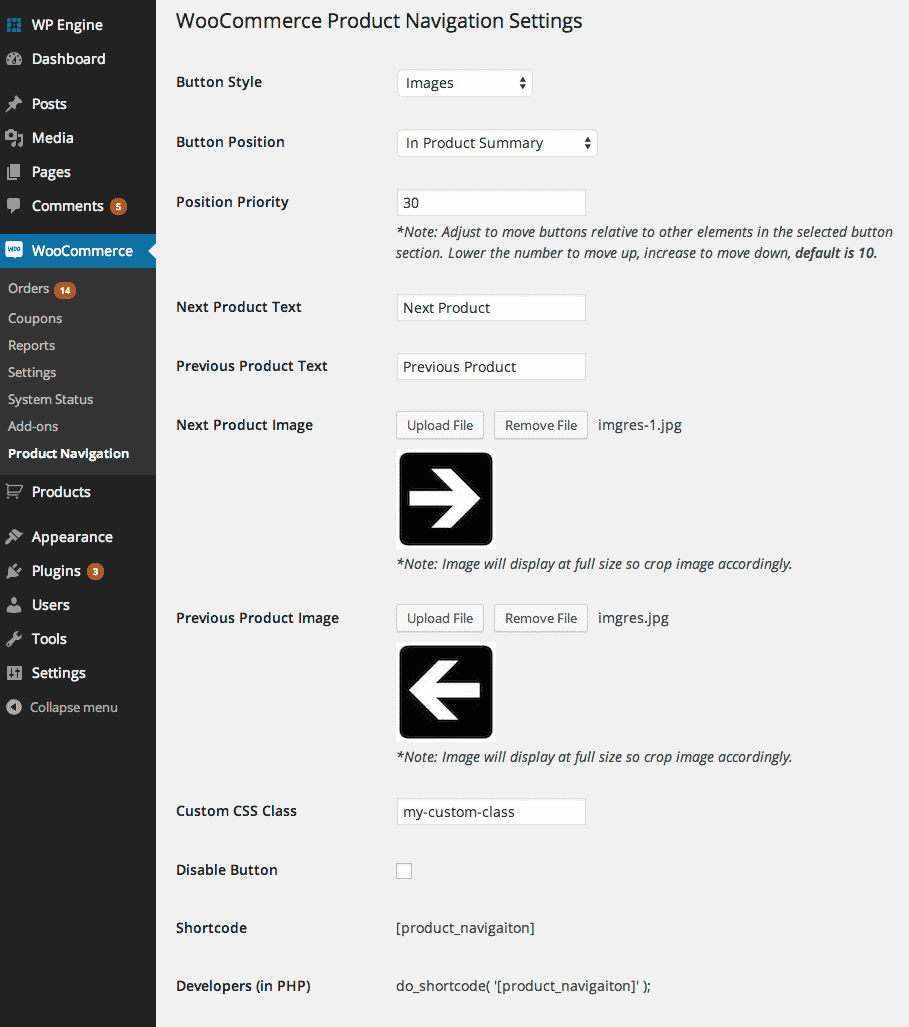Toggle the Disable Button checkbox

[x=404, y=870]
